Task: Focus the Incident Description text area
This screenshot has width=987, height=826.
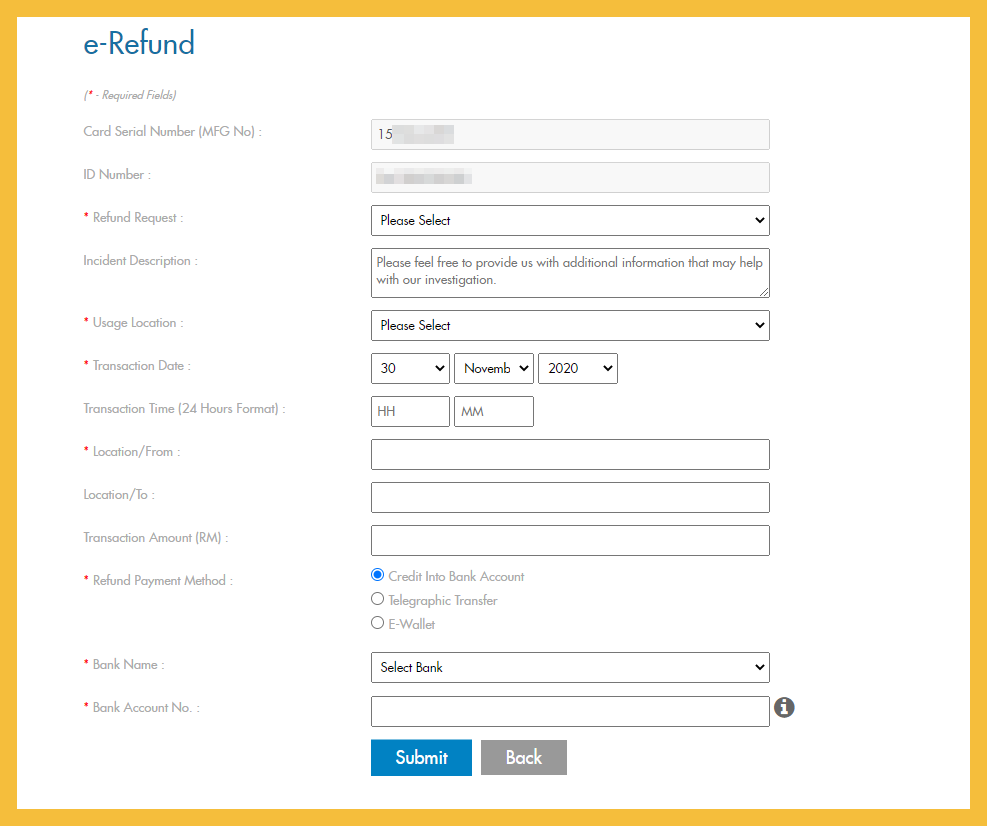Action: click(569, 273)
